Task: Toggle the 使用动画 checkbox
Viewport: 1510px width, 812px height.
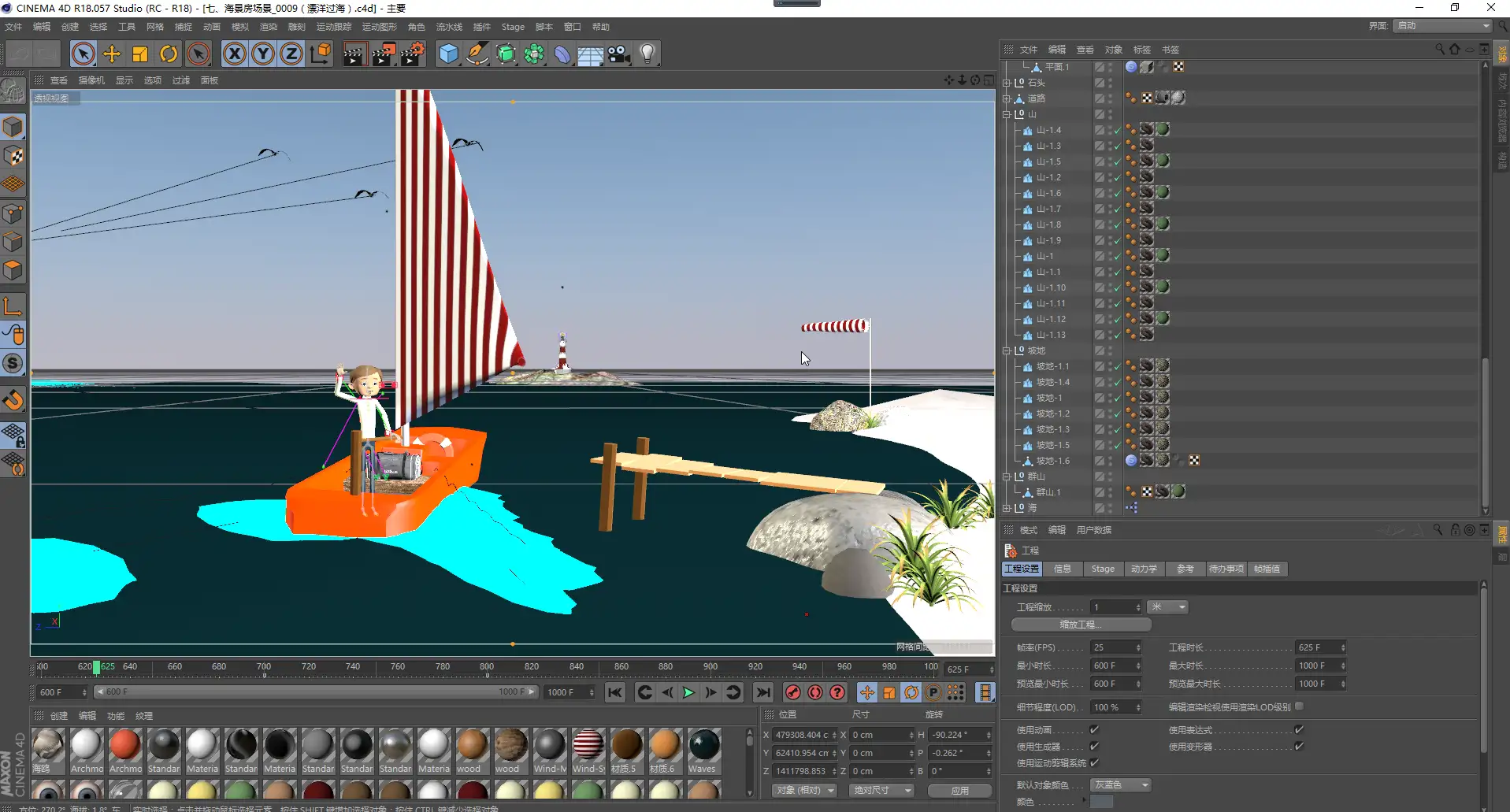Action: click(x=1094, y=729)
